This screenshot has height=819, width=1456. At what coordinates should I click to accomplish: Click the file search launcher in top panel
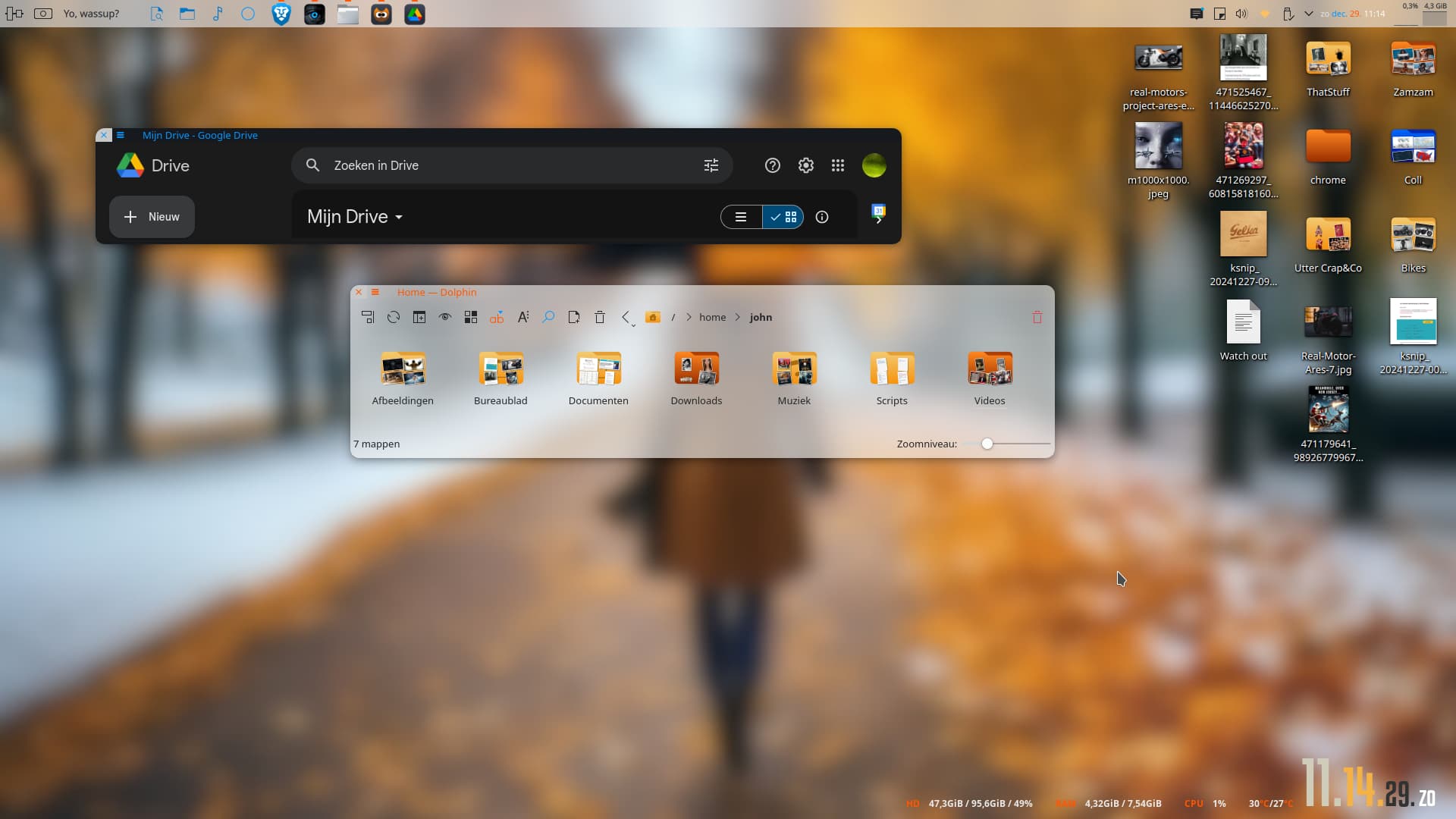[157, 14]
